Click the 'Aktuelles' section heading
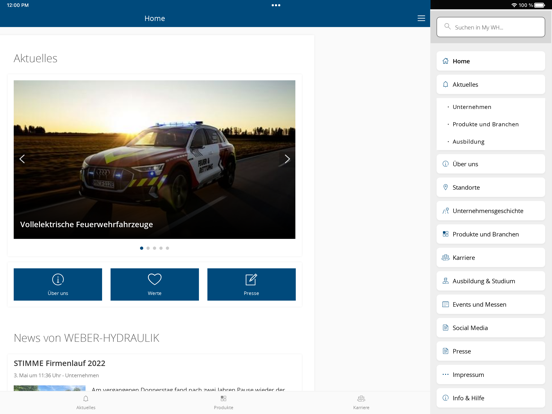Image resolution: width=552 pixels, height=414 pixels. pos(35,58)
